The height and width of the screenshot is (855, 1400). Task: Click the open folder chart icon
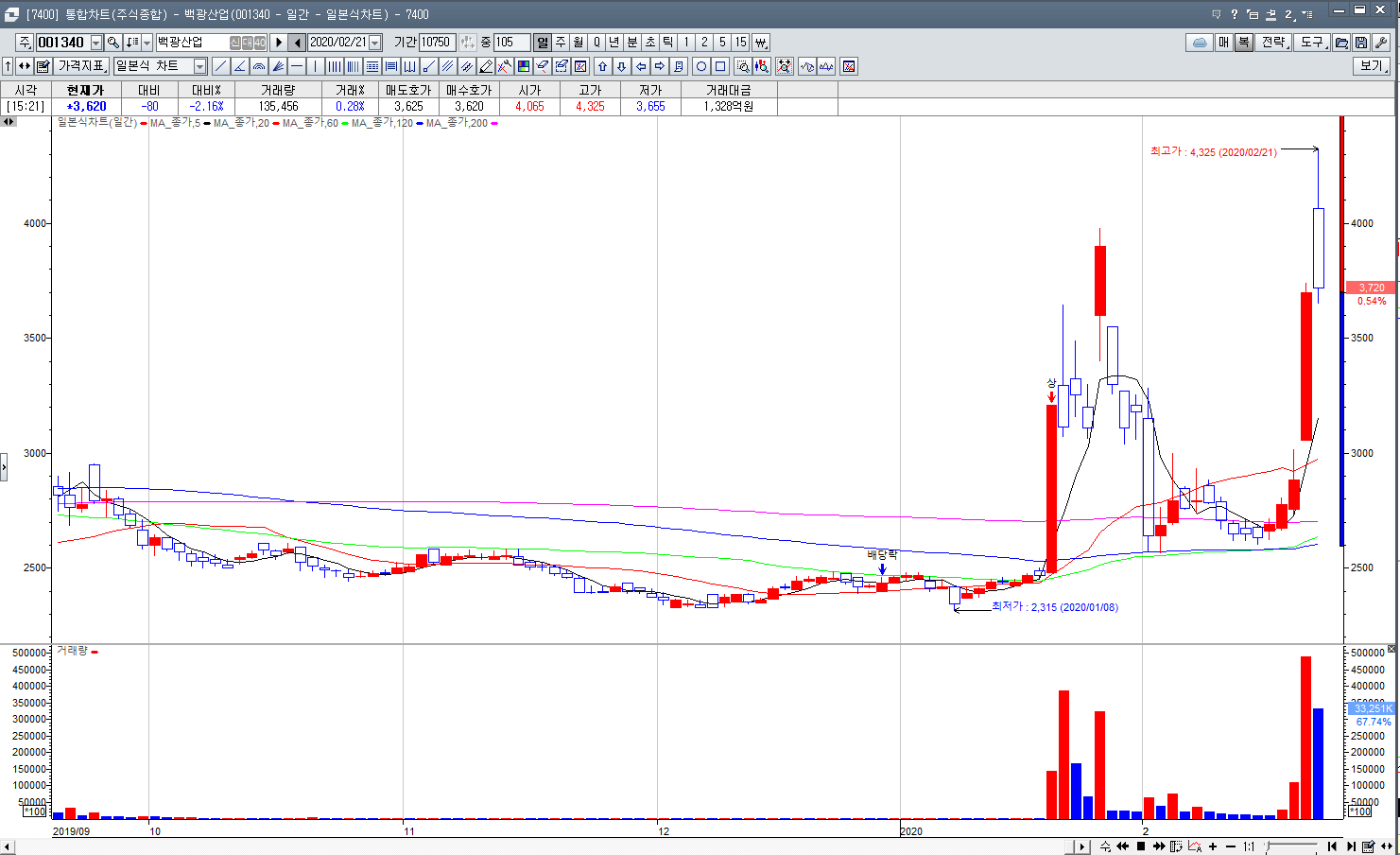pyautogui.click(x=1341, y=43)
